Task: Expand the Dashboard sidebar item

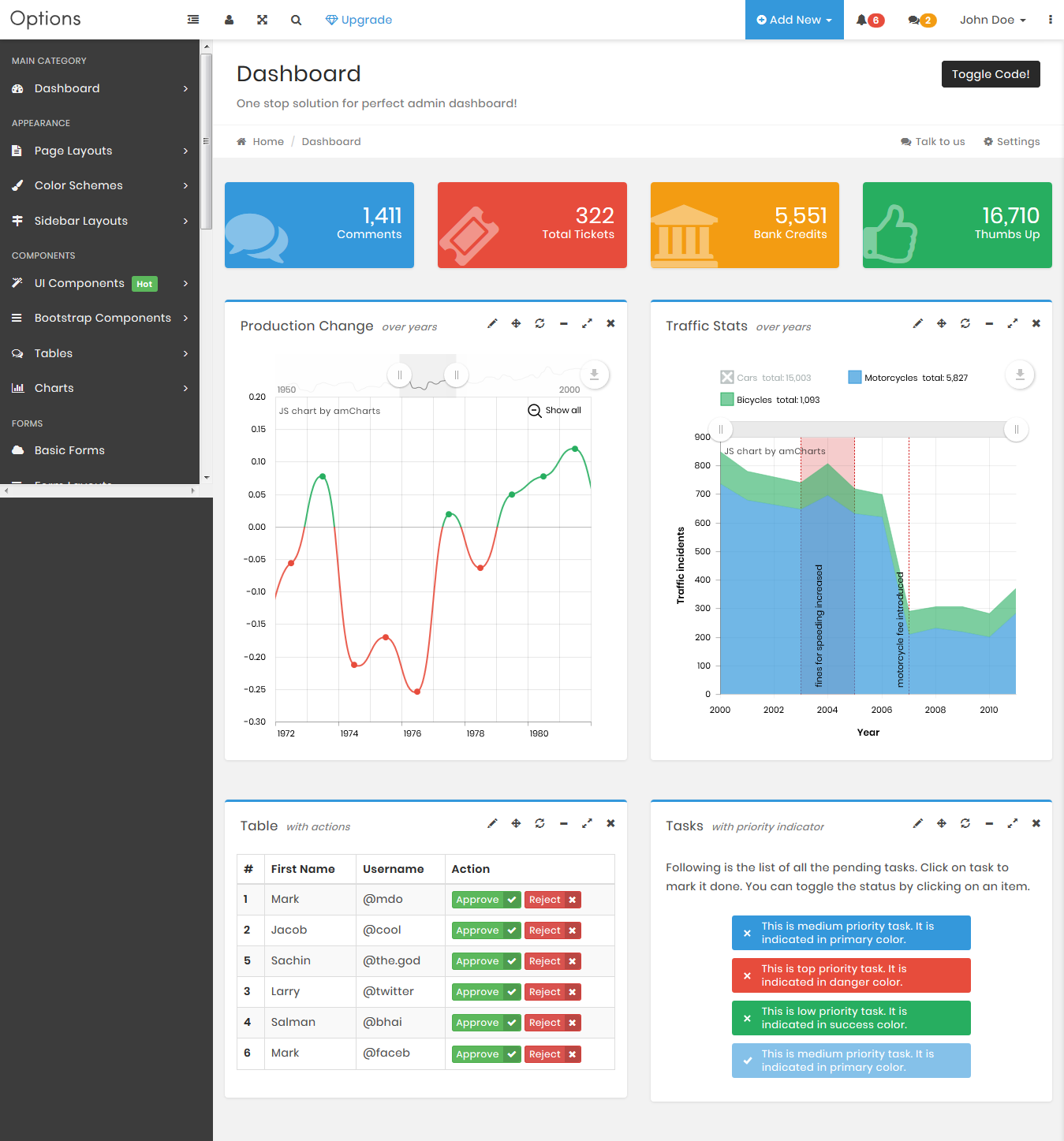Action: [99, 88]
